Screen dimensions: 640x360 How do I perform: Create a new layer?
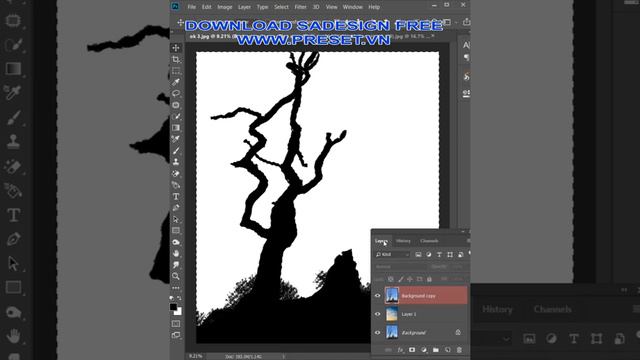(x=447, y=350)
